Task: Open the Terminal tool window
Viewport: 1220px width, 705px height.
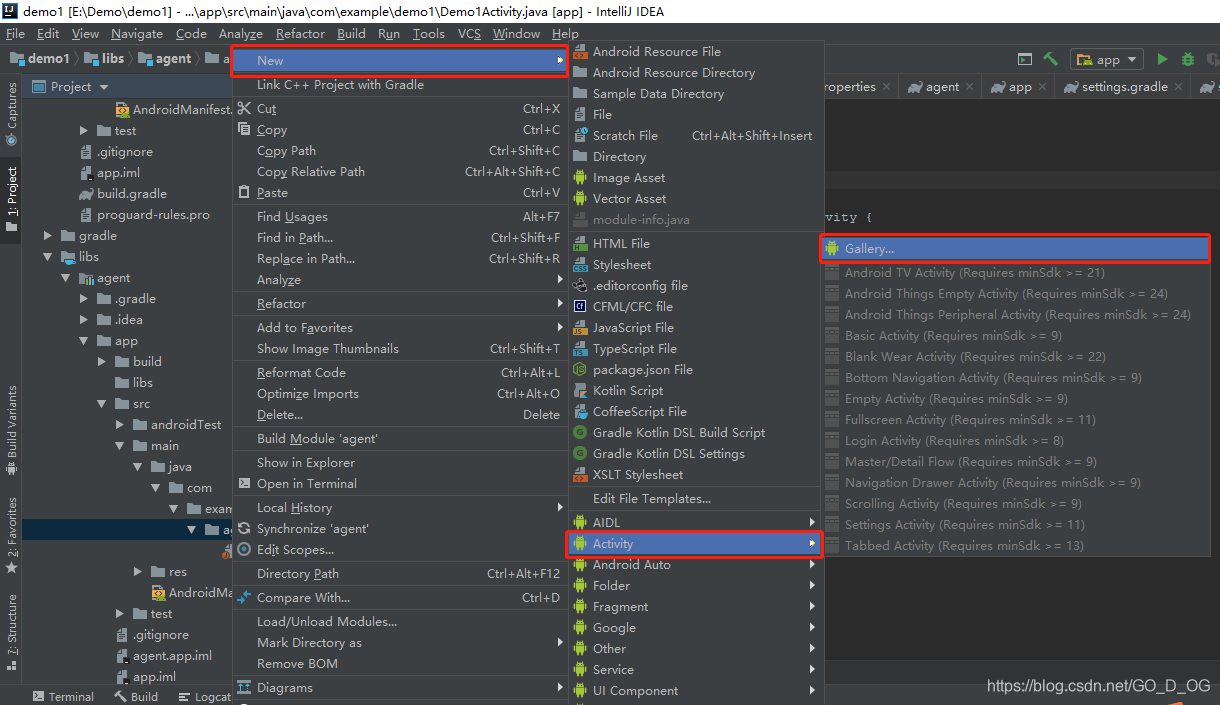Action: (62, 697)
